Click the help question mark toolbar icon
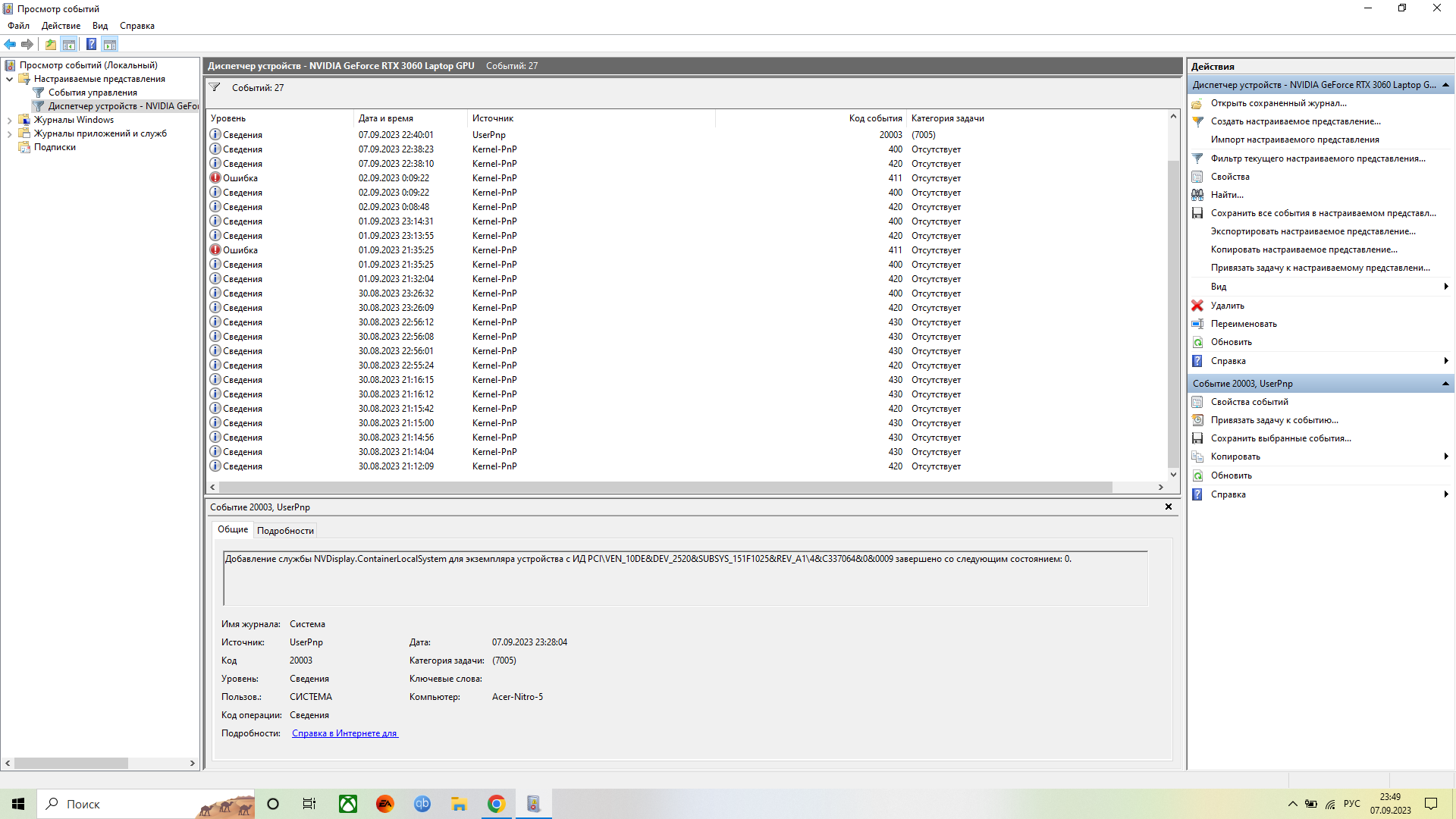Image resolution: width=1456 pixels, height=819 pixels. tap(91, 44)
